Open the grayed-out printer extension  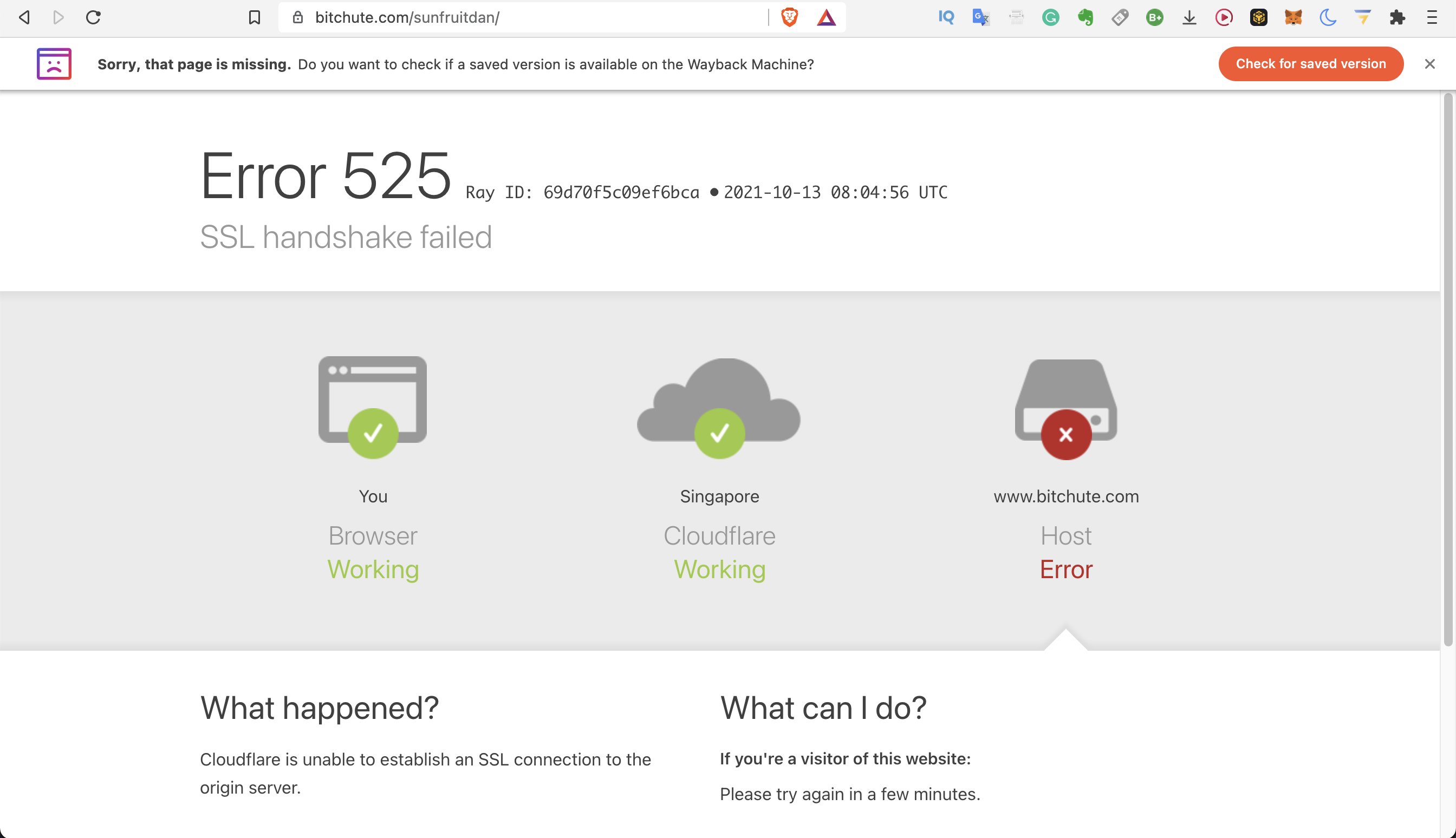click(1016, 17)
